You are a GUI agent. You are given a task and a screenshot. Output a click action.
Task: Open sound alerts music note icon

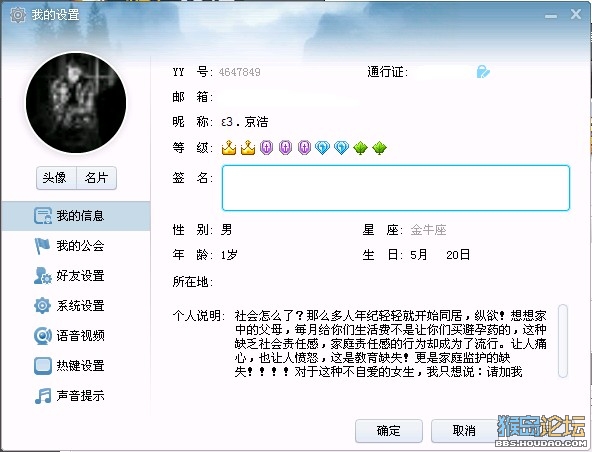43,396
